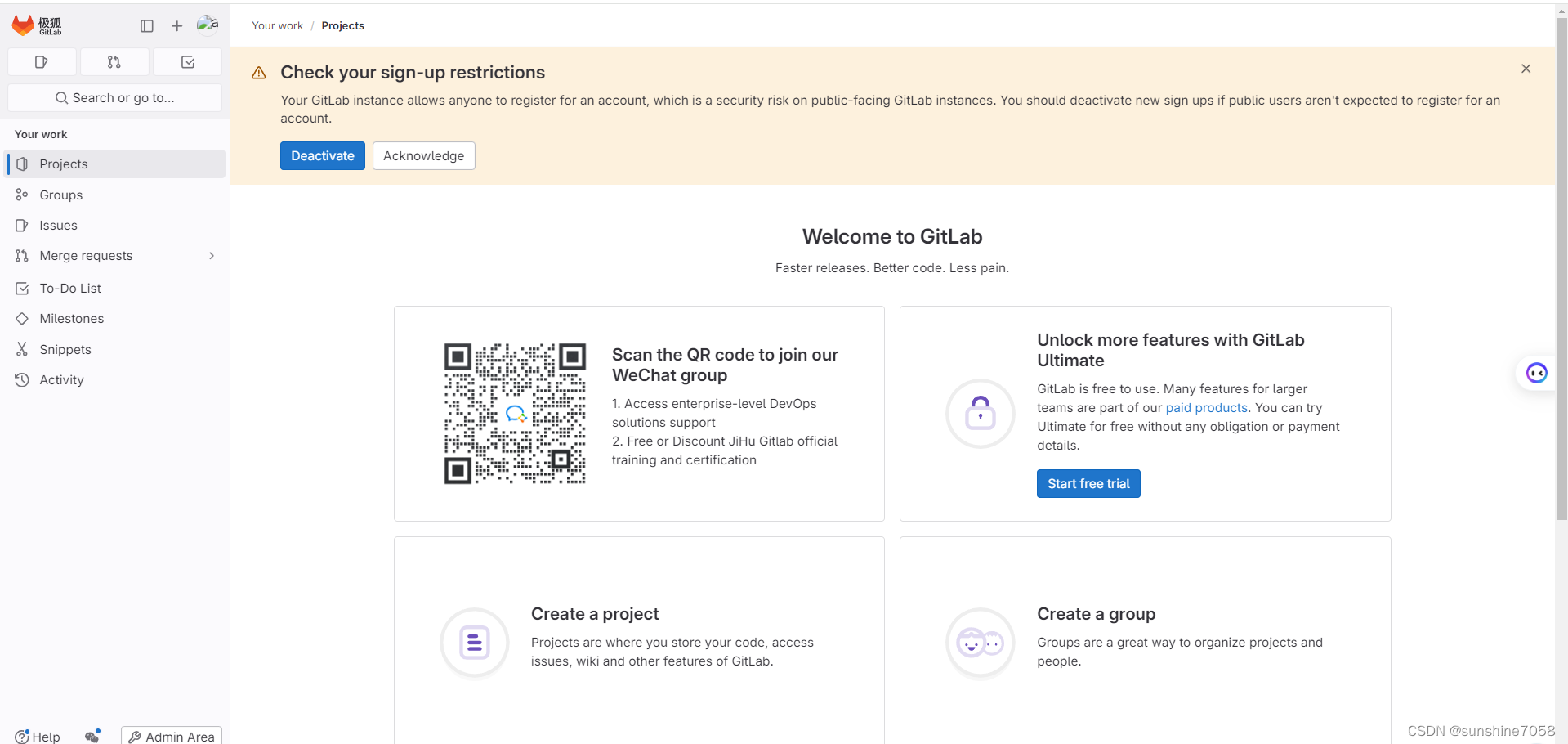Open Snippets in the sidebar
Screen dimensions: 1568x744
point(115,349)
